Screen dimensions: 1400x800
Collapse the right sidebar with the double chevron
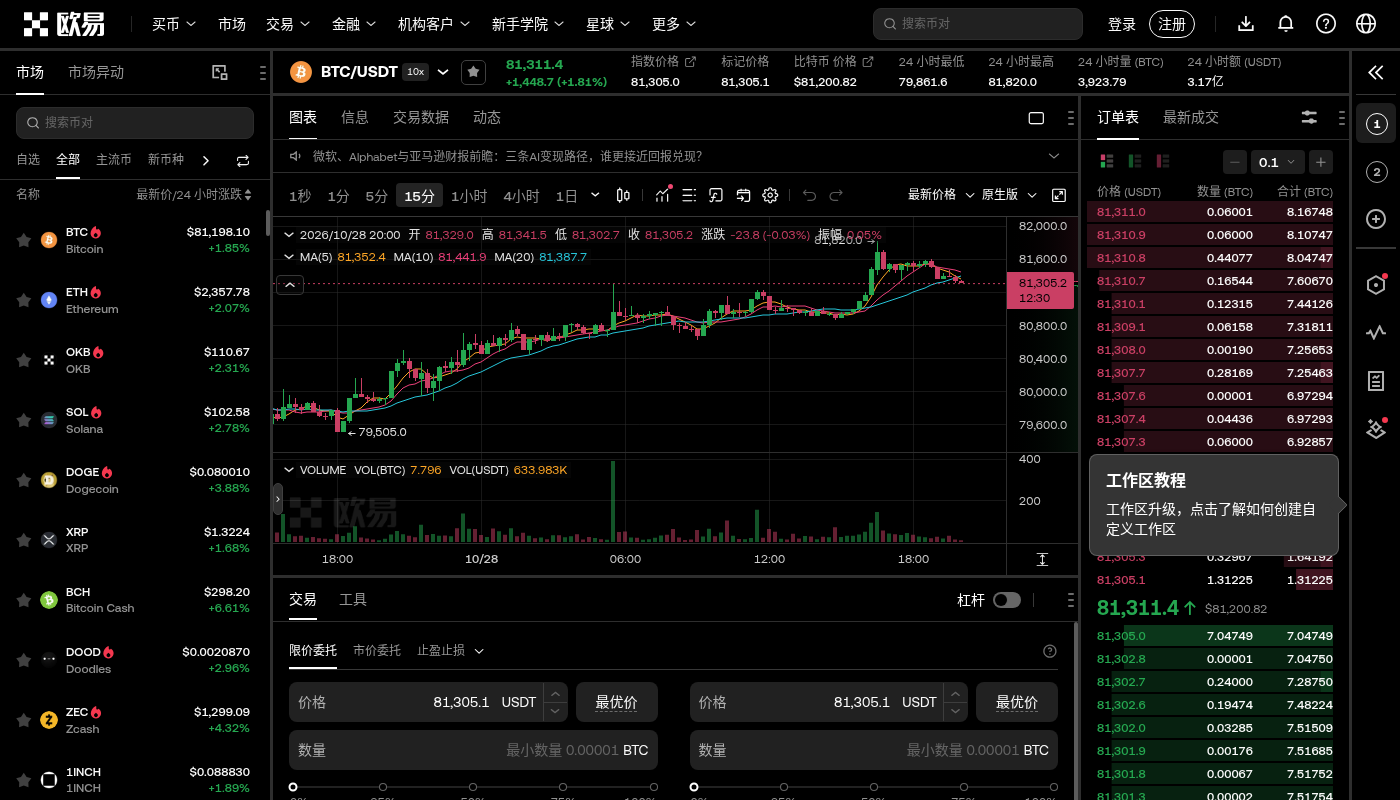1376,72
